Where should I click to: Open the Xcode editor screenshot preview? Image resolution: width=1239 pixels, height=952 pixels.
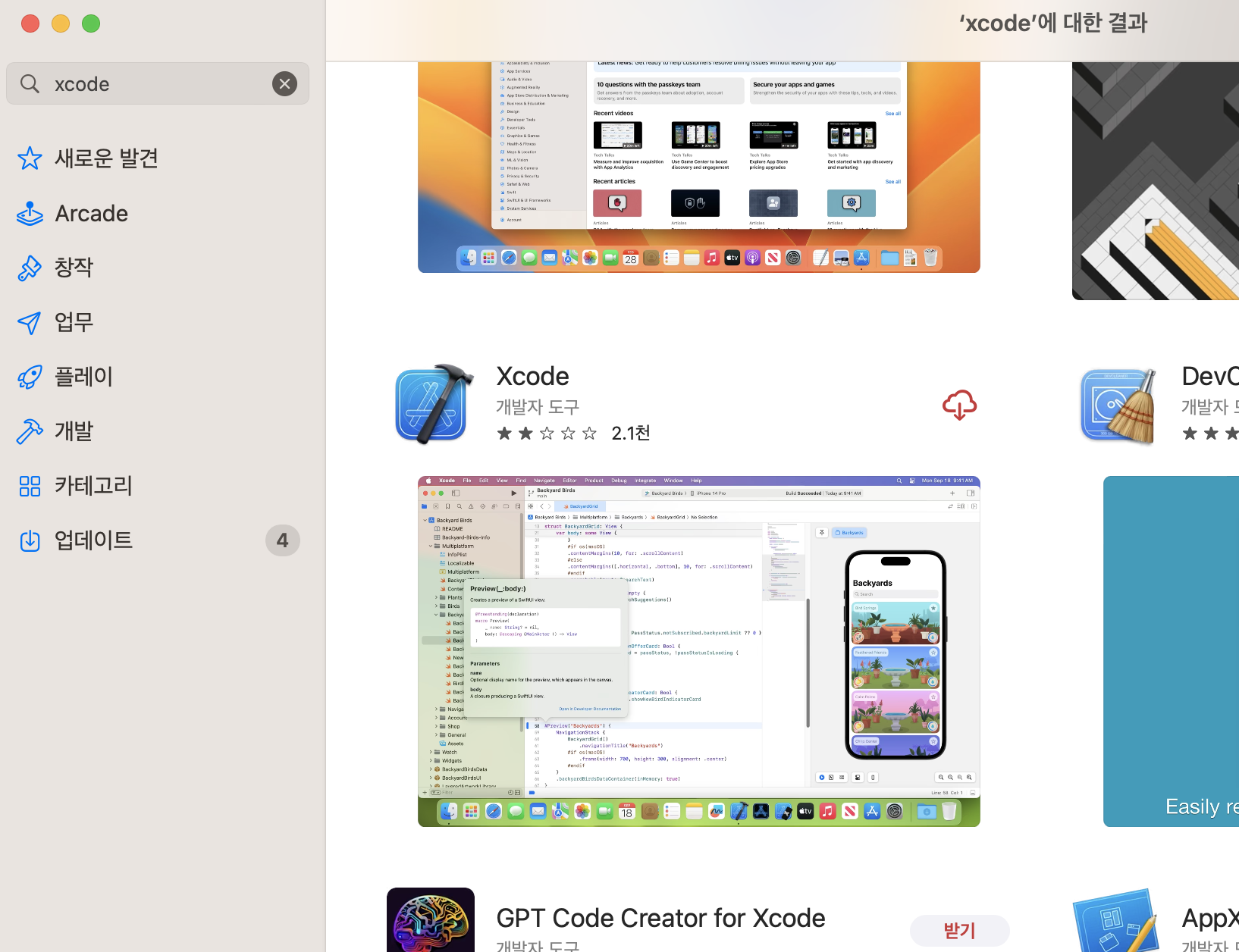coord(699,652)
